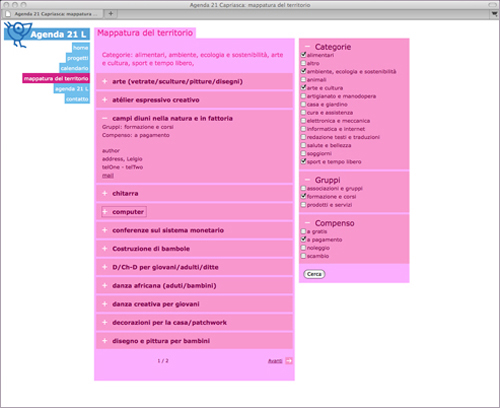
Task: Select the Agenda 21 Capriasca browser tab
Action: (52, 14)
